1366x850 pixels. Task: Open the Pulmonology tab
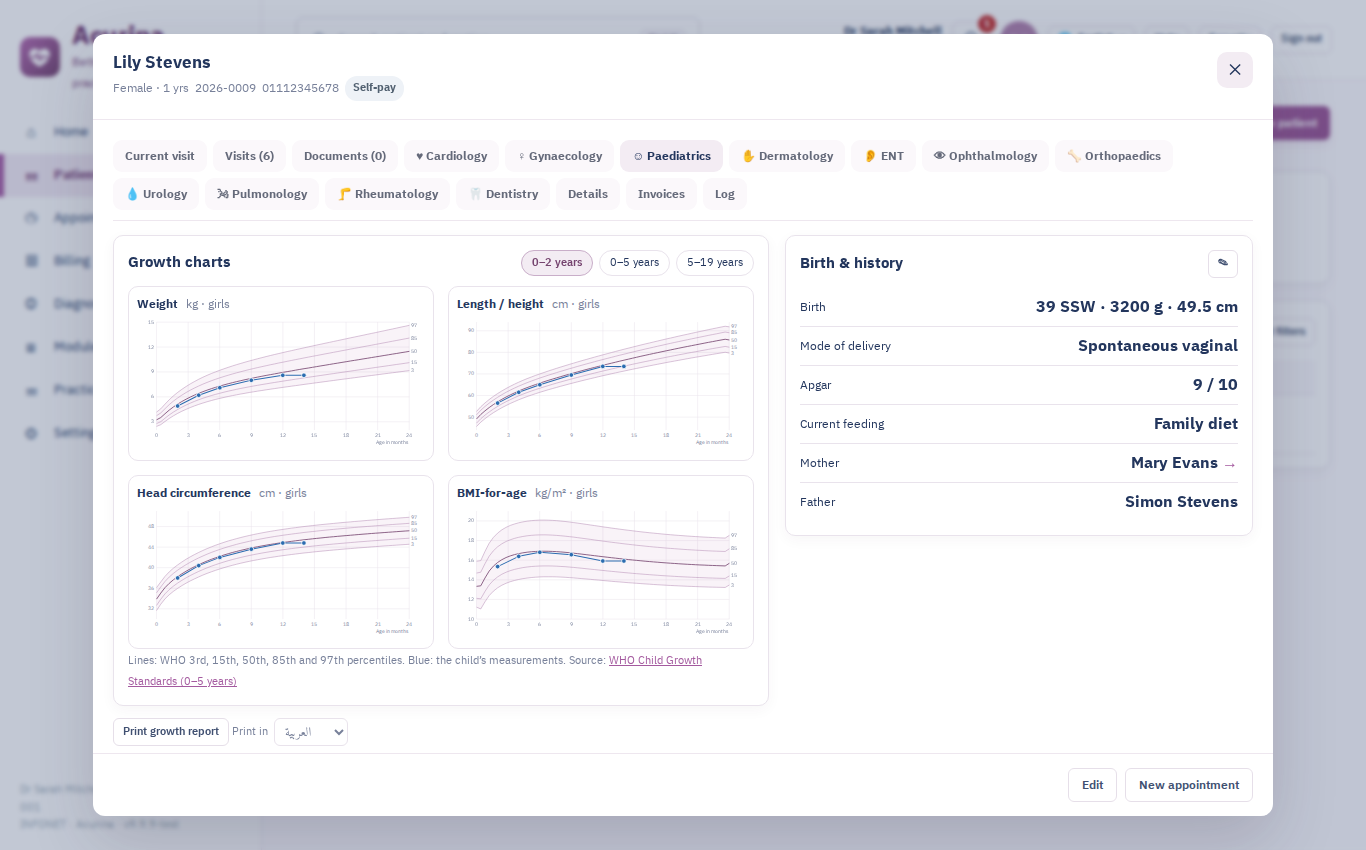point(262,194)
